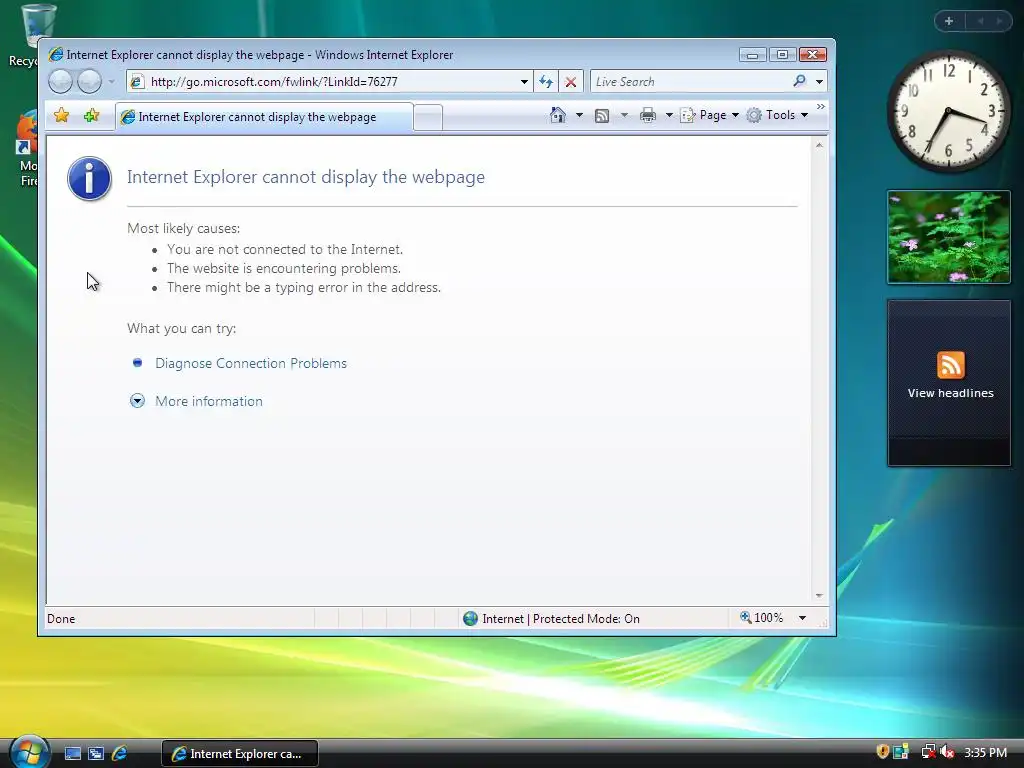This screenshot has width=1024, height=768.
Task: Click the Refresh page icon
Action: pos(546,82)
